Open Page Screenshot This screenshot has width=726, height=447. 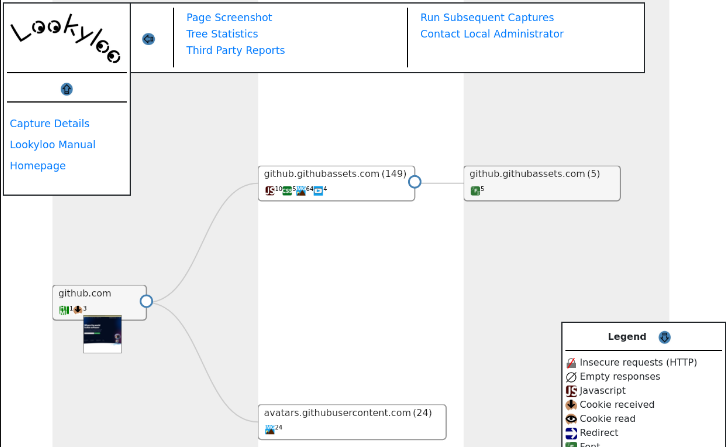pyautogui.click(x=229, y=18)
